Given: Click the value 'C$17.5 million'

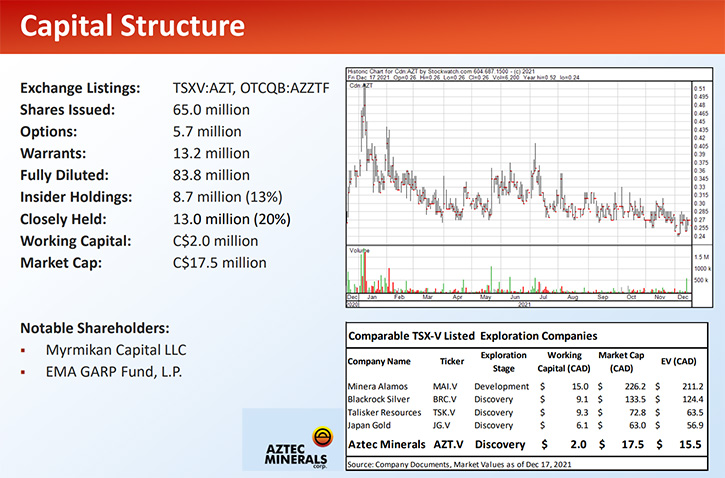Looking at the screenshot, I should tap(220, 263).
